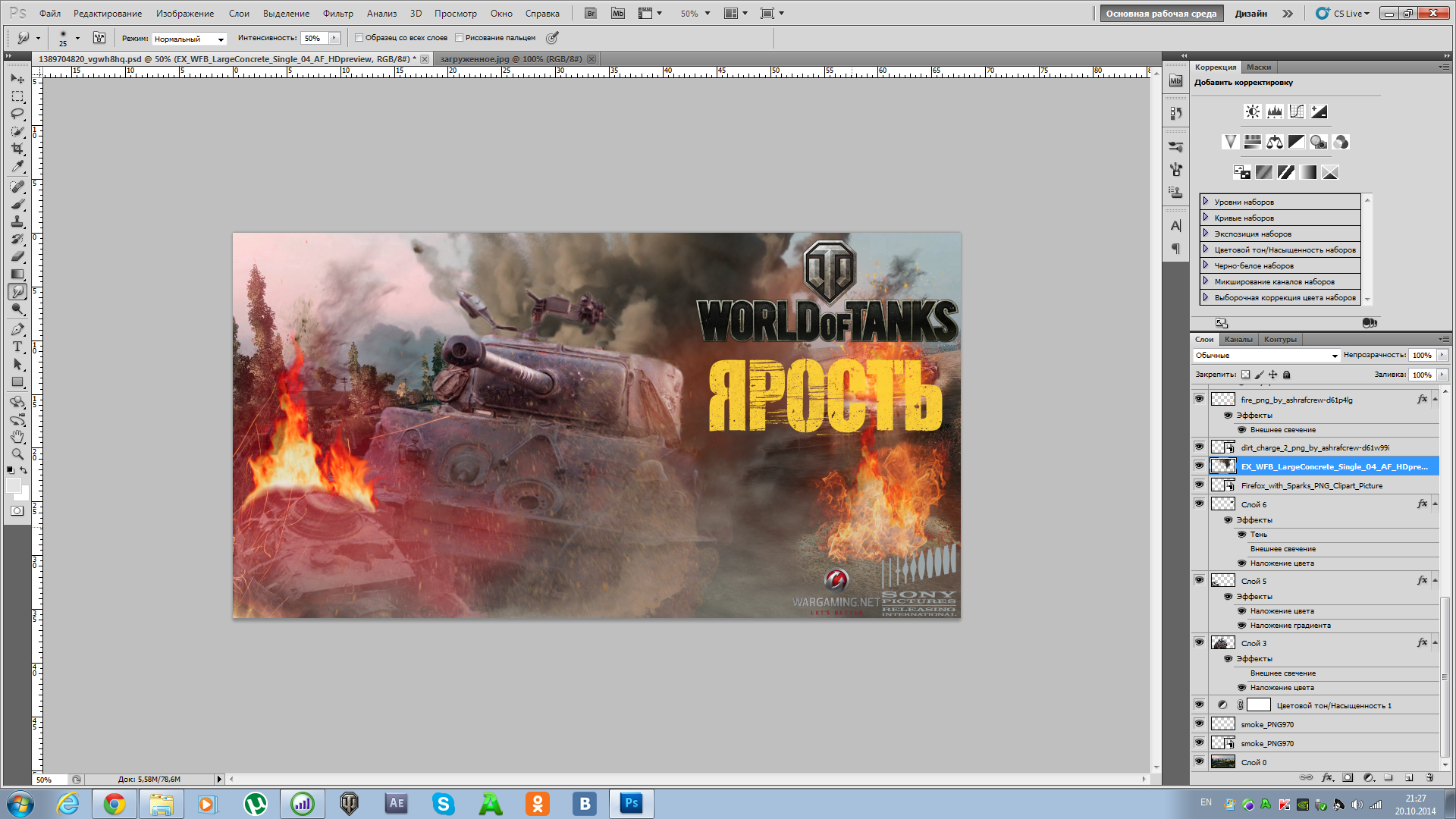Select the Brush tool
The height and width of the screenshot is (819, 1456).
point(17,204)
